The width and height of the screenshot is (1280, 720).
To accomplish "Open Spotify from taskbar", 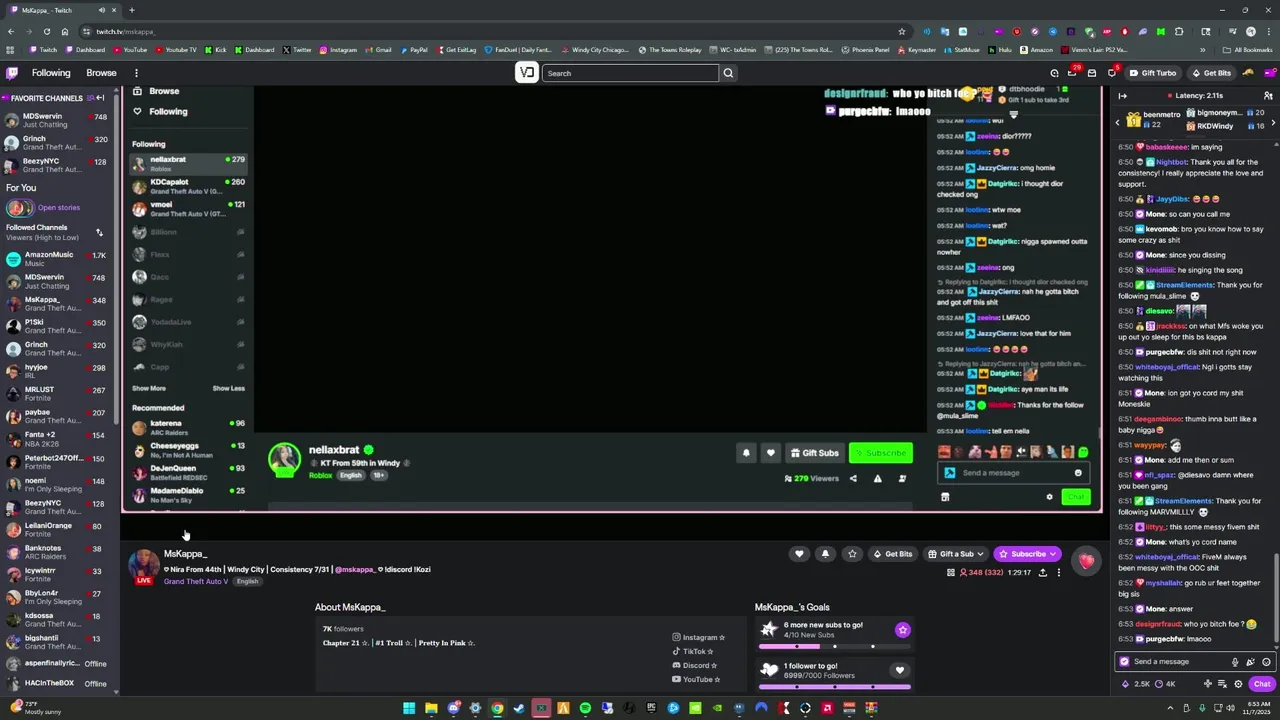I will tap(585, 708).
